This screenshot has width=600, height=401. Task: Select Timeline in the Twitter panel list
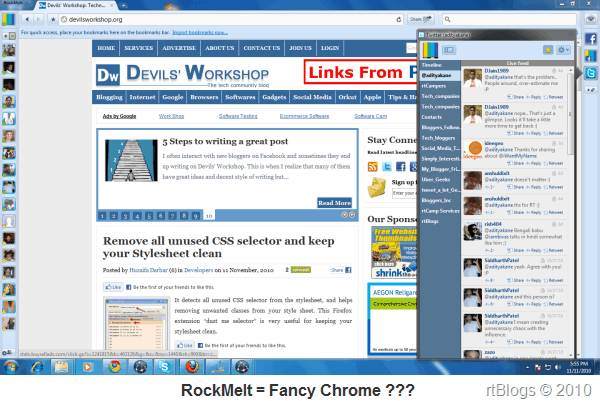[440, 65]
